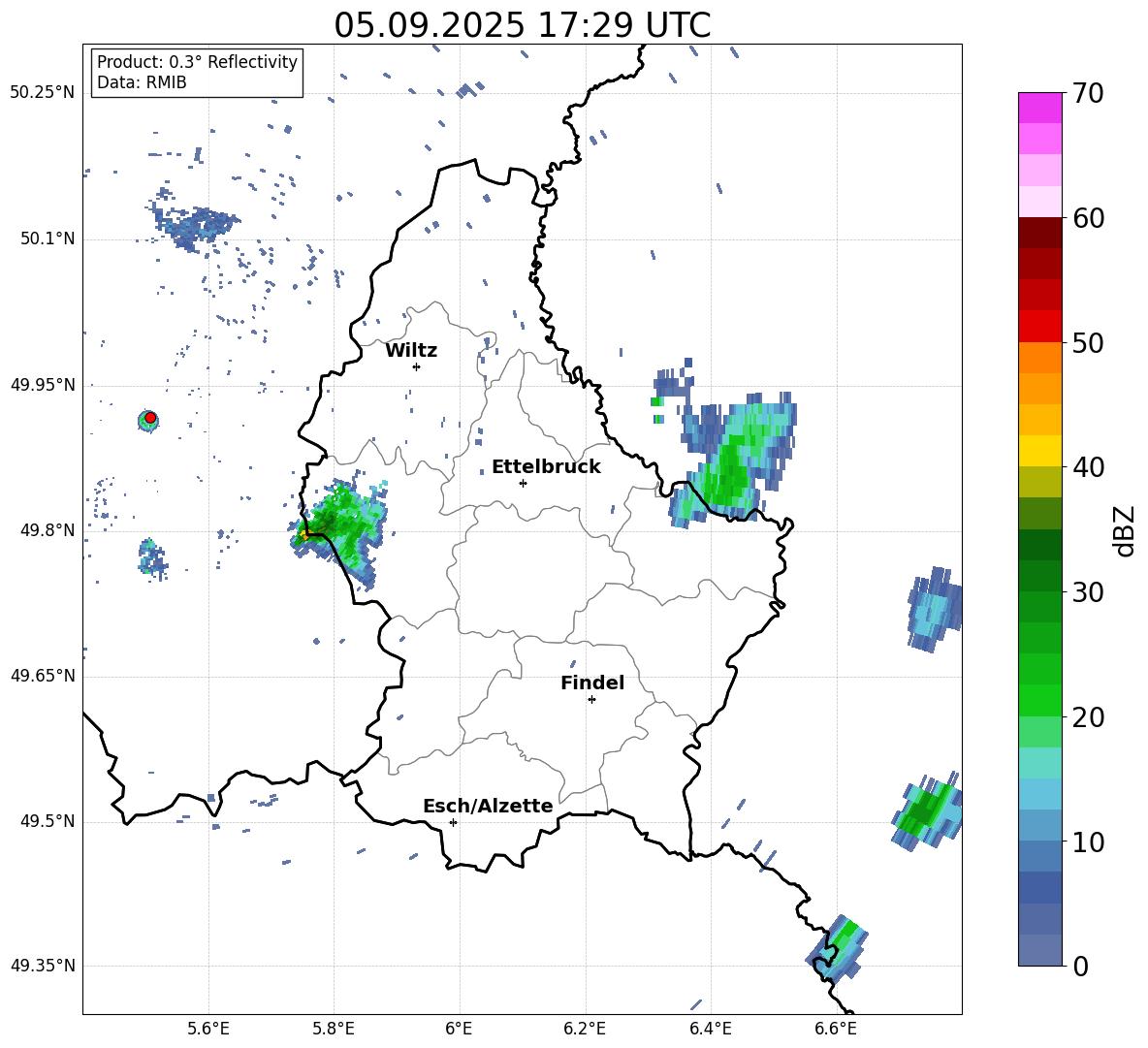
Task: Click the 6.6°E longitude label
Action: click(836, 1029)
